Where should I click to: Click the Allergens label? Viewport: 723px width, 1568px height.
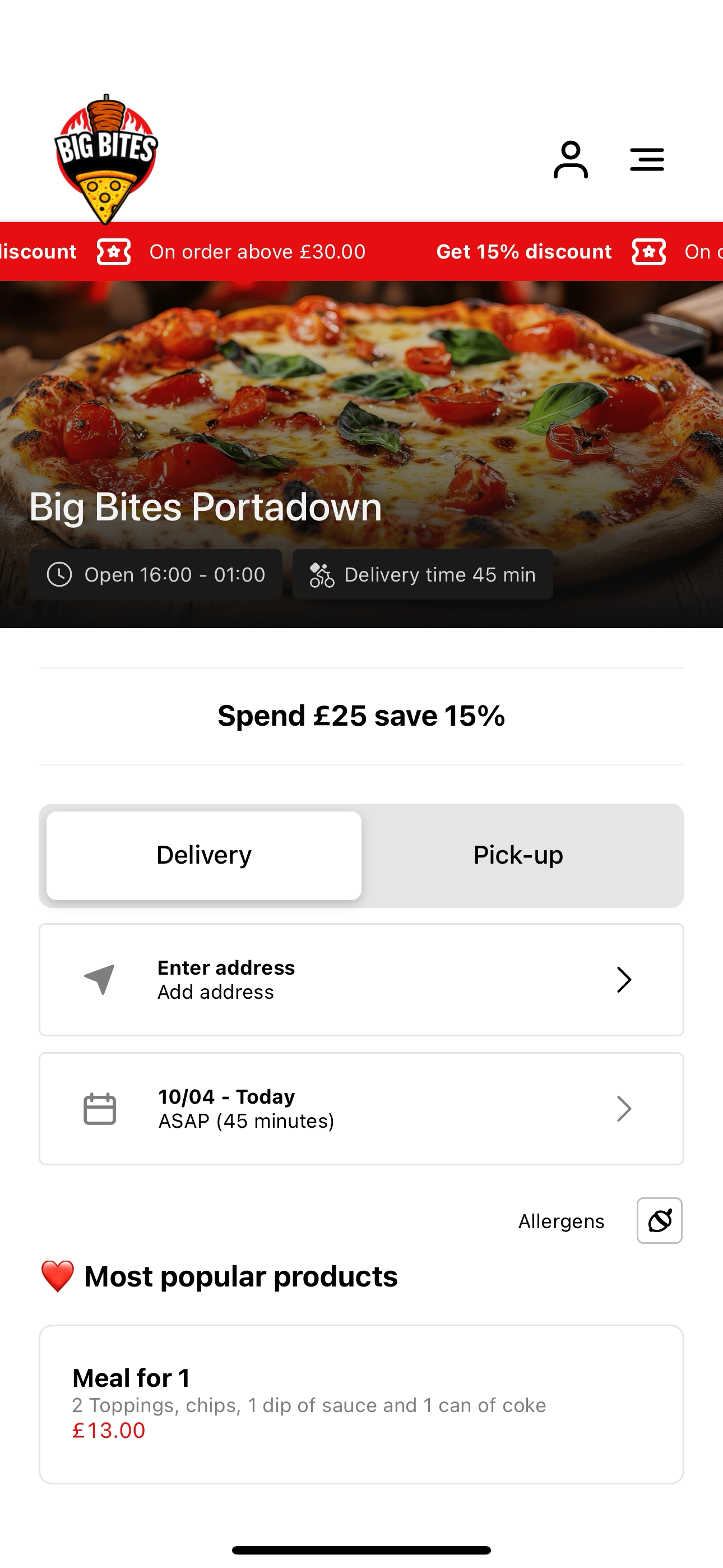click(561, 1221)
